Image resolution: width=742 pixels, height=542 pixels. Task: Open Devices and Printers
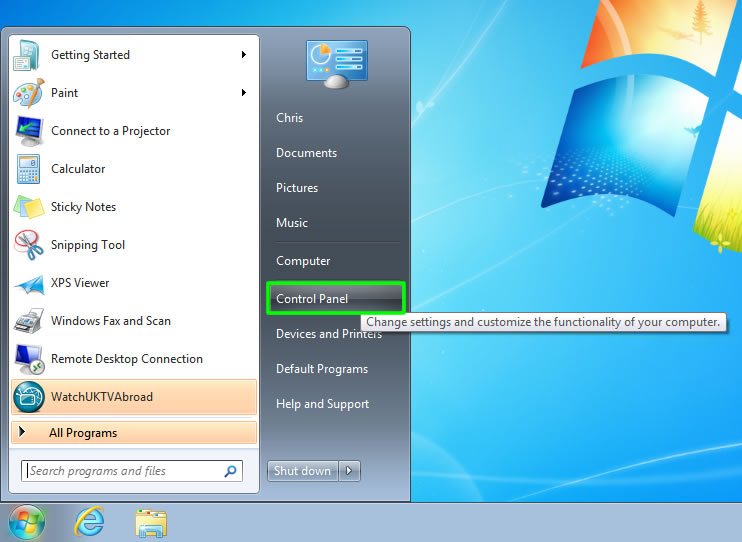(329, 334)
